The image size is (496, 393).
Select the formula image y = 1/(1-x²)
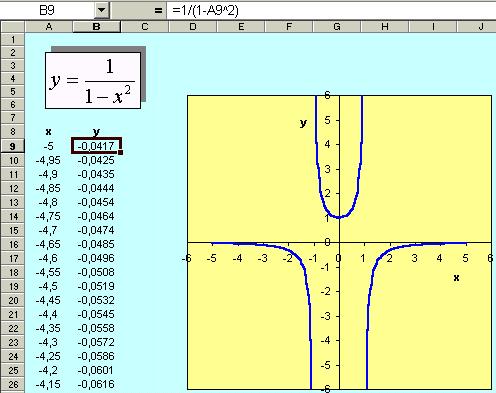[93, 80]
